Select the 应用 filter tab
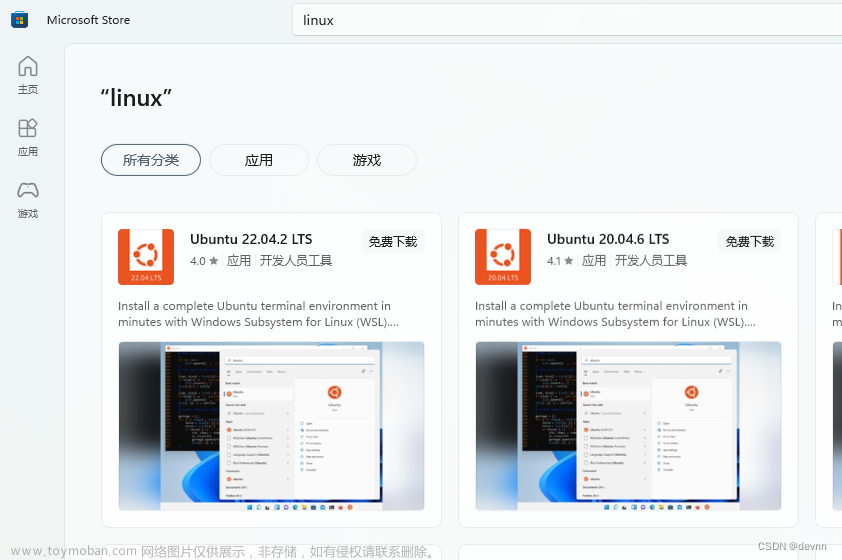This screenshot has width=842, height=560. pos(259,160)
